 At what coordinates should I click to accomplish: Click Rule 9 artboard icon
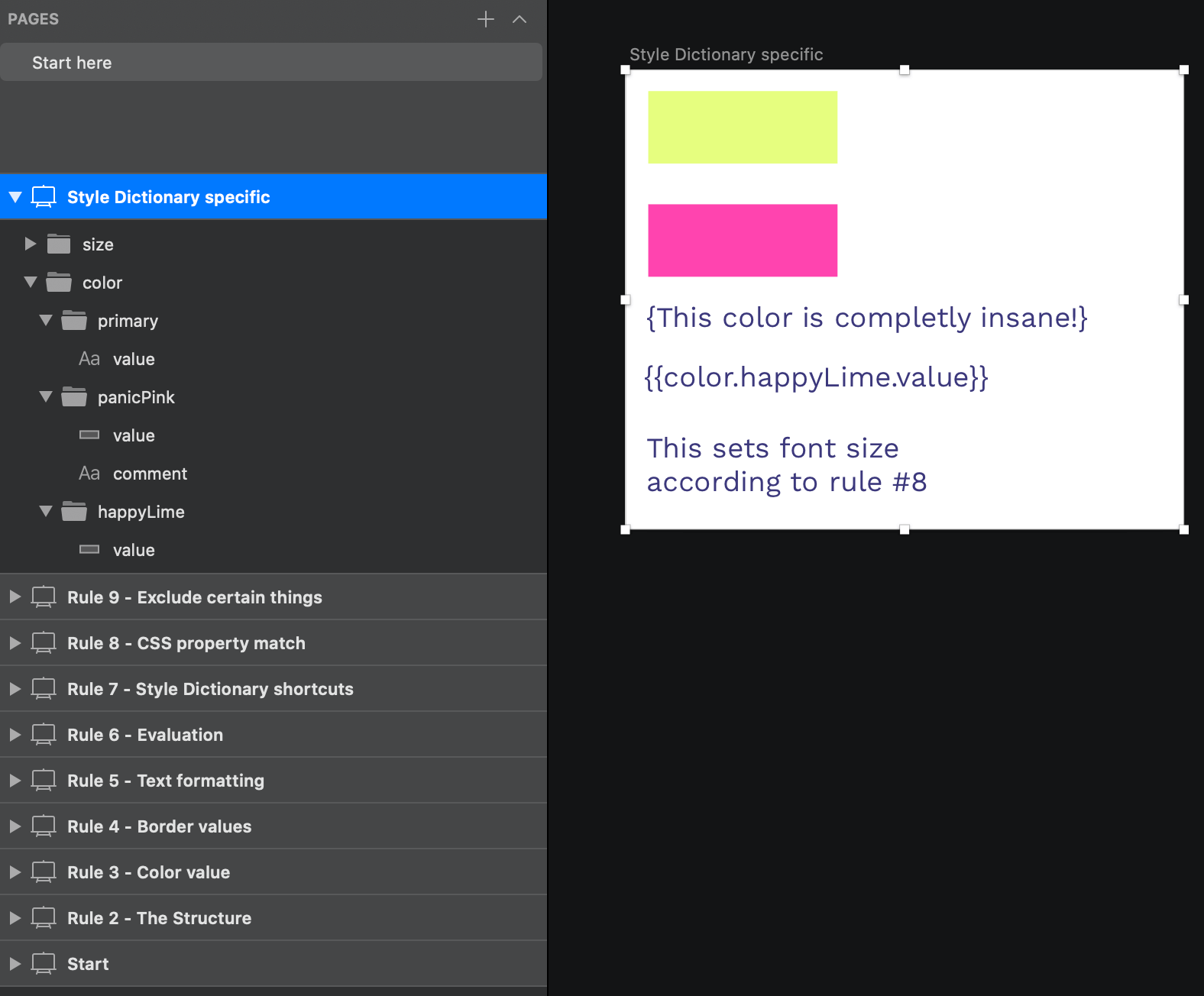(44, 597)
